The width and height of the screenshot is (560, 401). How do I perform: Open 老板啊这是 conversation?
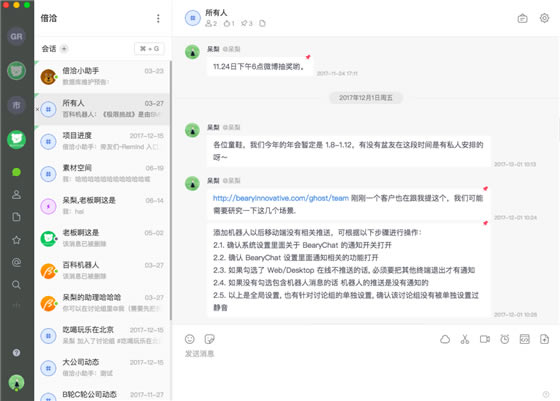pos(103,239)
